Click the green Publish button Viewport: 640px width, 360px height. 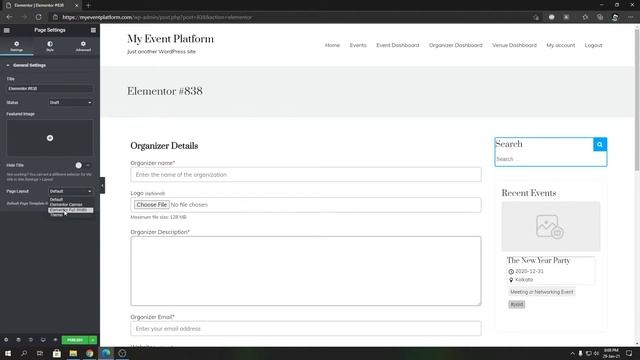(75, 340)
